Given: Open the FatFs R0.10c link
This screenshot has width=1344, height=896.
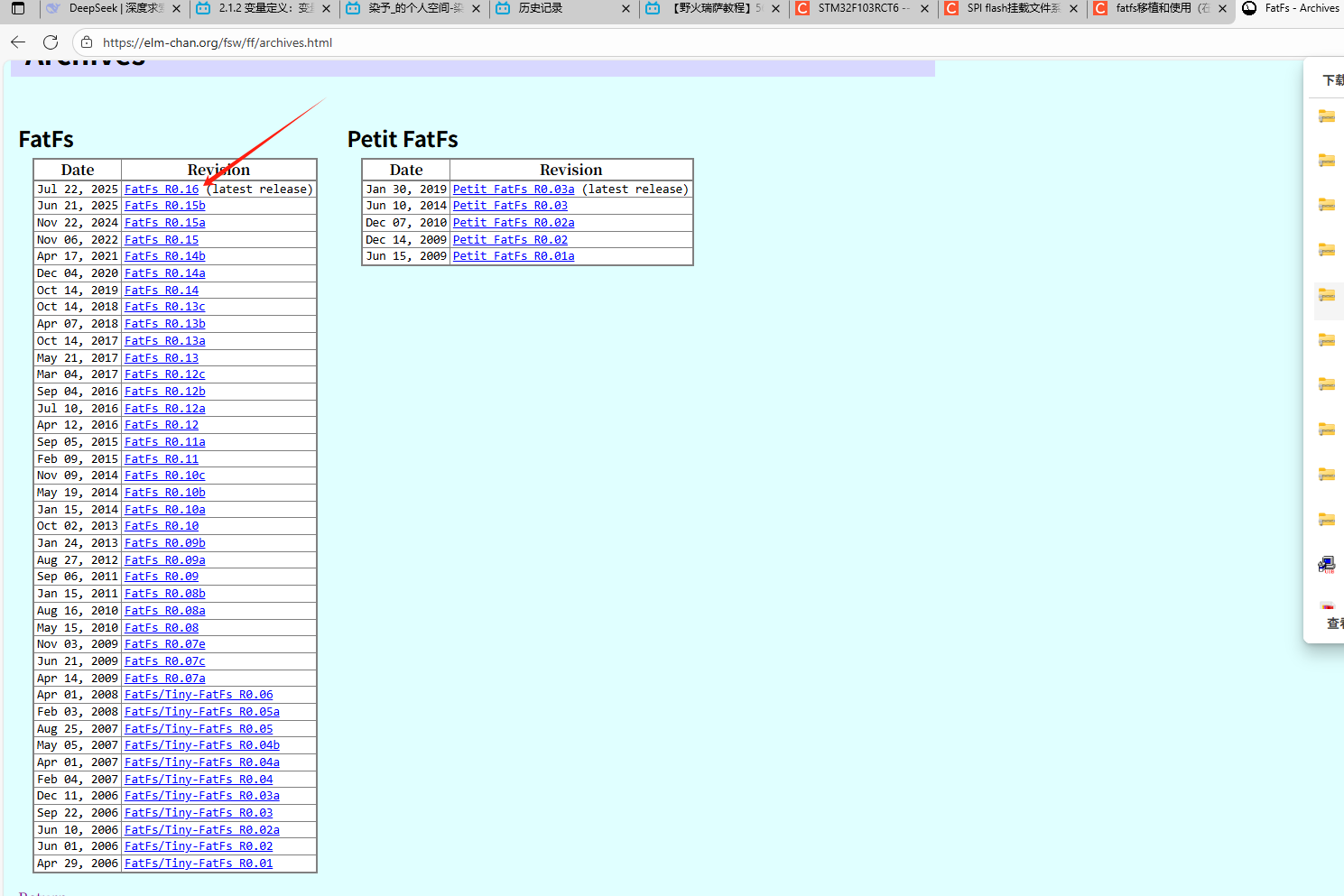Looking at the screenshot, I should click(x=165, y=476).
